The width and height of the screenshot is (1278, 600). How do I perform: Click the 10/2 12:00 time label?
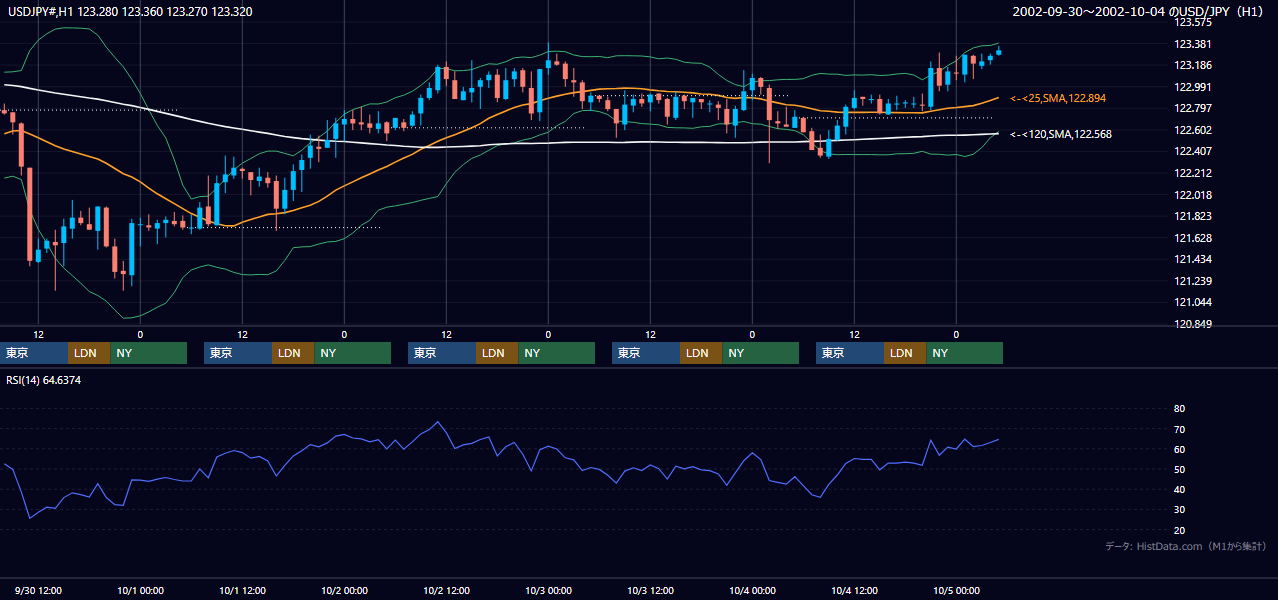pos(446,591)
